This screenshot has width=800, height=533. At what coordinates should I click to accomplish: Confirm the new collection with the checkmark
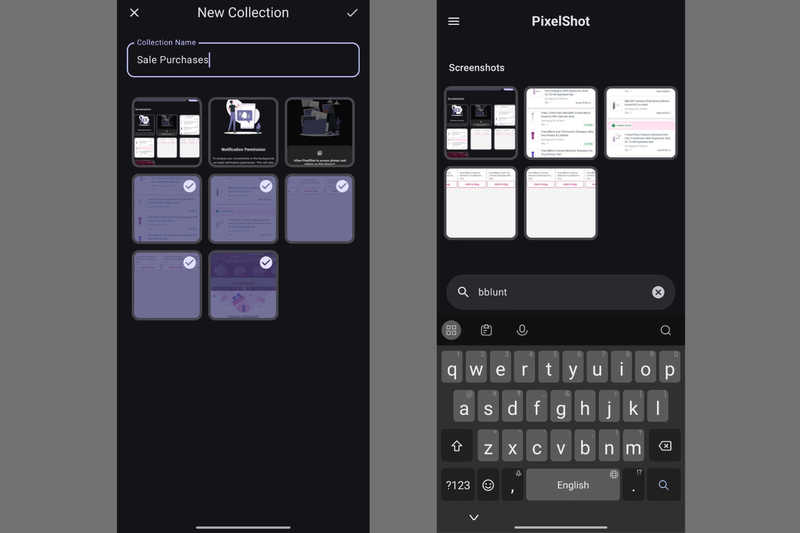pyautogui.click(x=352, y=13)
